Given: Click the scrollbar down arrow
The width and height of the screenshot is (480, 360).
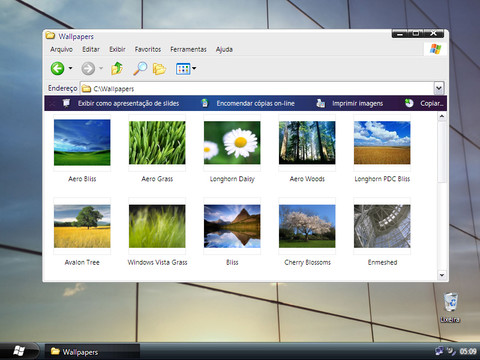Looking at the screenshot, I should [442, 275].
